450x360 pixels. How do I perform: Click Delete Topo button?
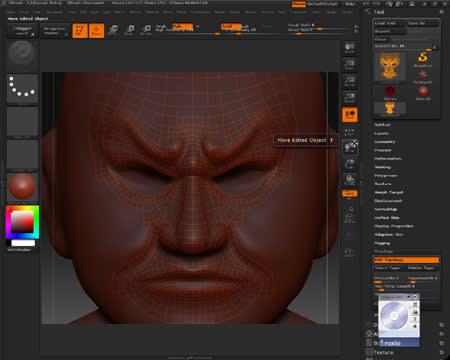coord(422,268)
